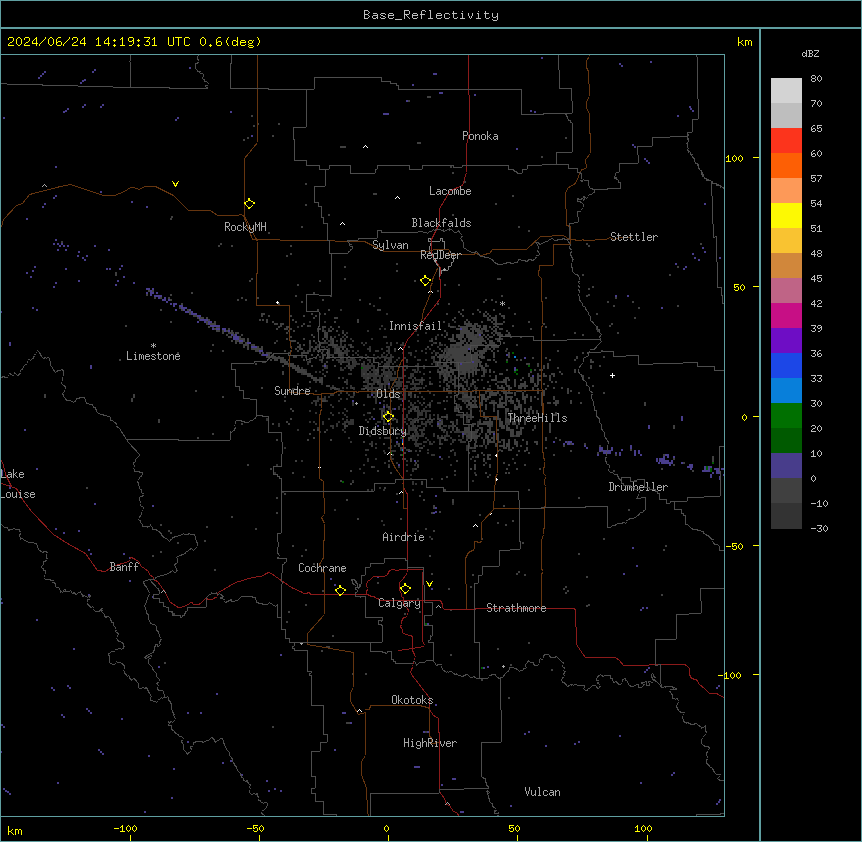Click the km unit label at bottom left

[15, 830]
